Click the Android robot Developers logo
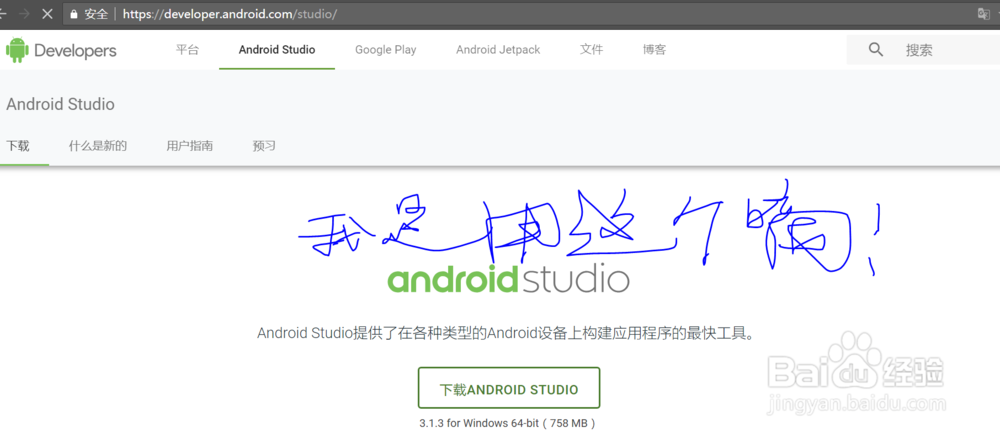Screen dimensions: 1000x438 (x=61, y=50)
